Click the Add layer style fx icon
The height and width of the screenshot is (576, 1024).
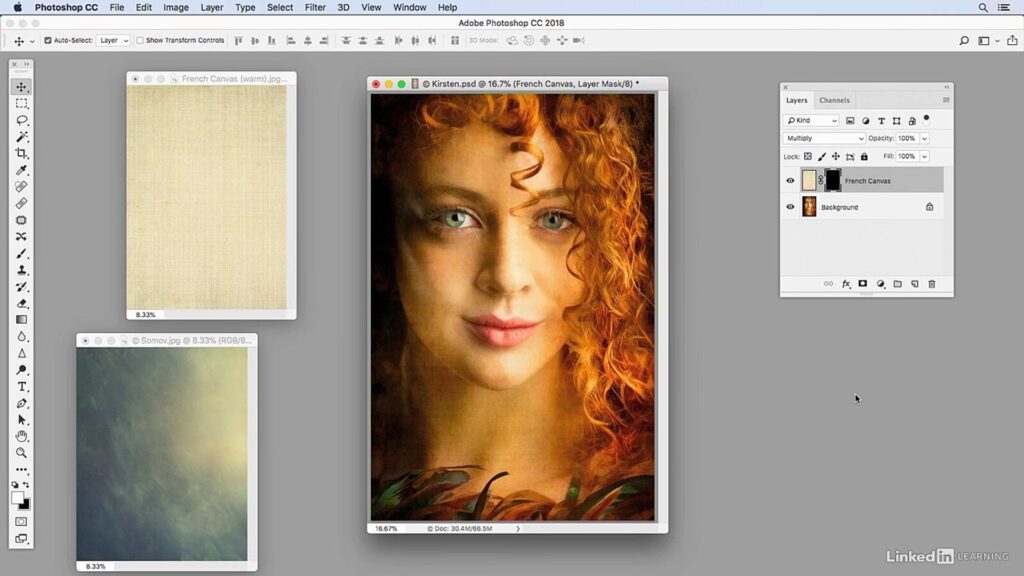click(846, 284)
